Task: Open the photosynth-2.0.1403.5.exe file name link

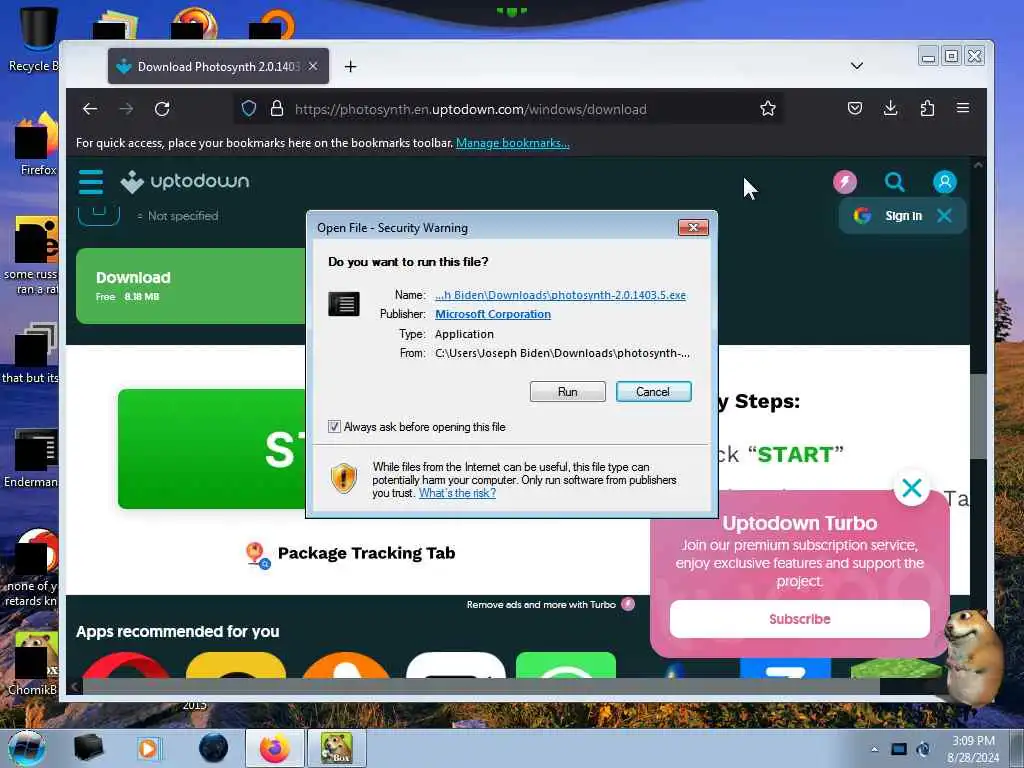Action: coord(560,295)
